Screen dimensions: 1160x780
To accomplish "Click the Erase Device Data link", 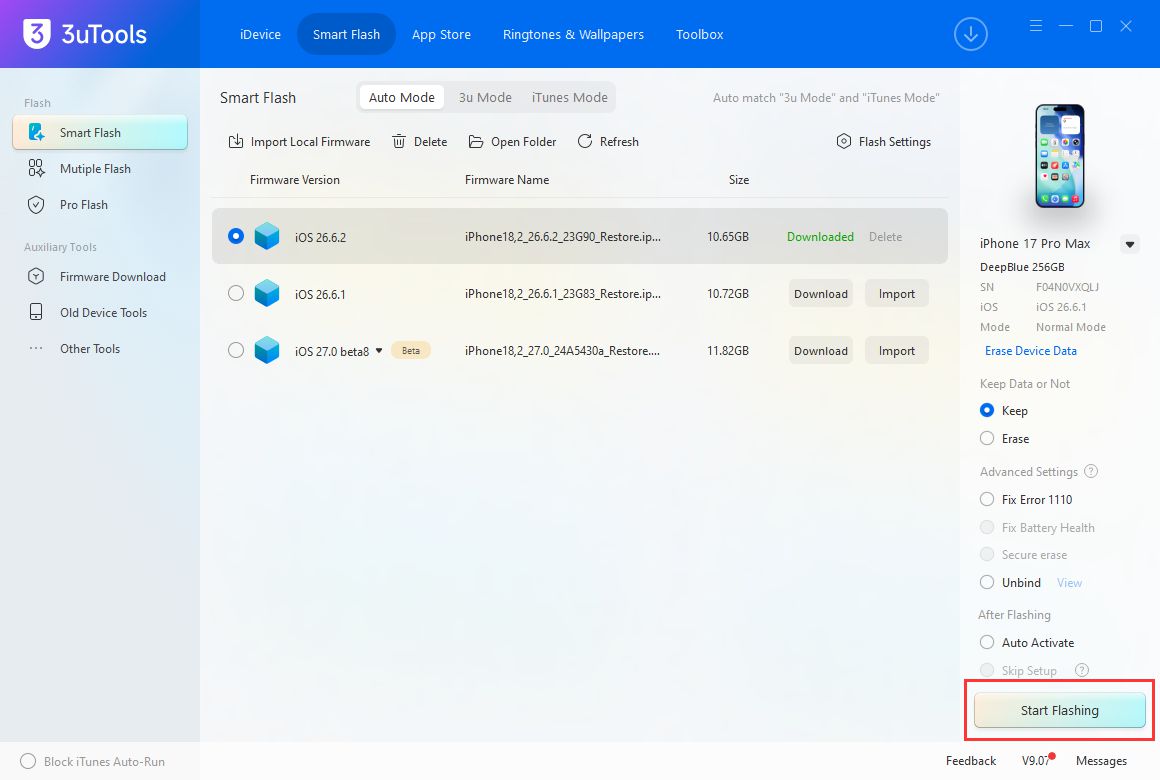I will pos(1031,351).
